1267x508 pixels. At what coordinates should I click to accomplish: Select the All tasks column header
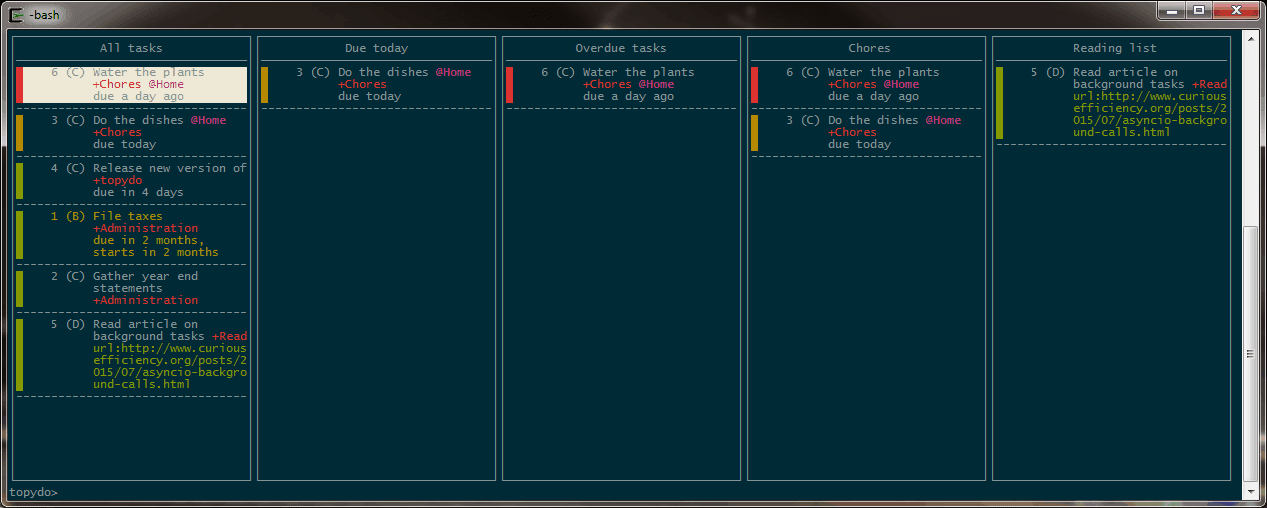coord(131,48)
